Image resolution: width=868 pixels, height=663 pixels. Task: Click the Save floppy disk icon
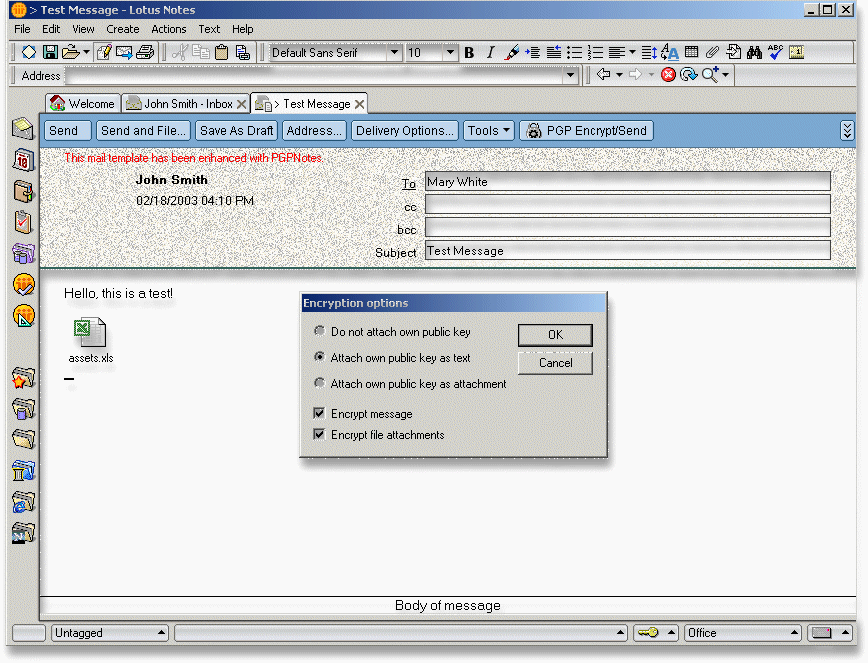50,53
